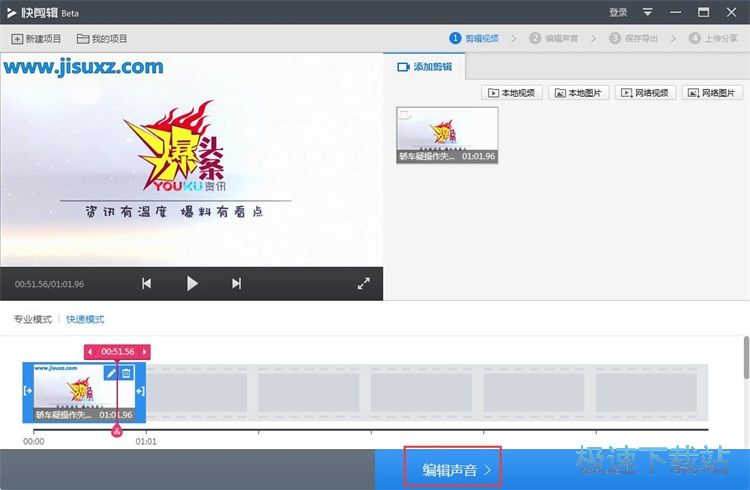Click the checkbox corner on library thumbnail
This screenshot has width=750, height=490.
pyautogui.click(x=405, y=115)
